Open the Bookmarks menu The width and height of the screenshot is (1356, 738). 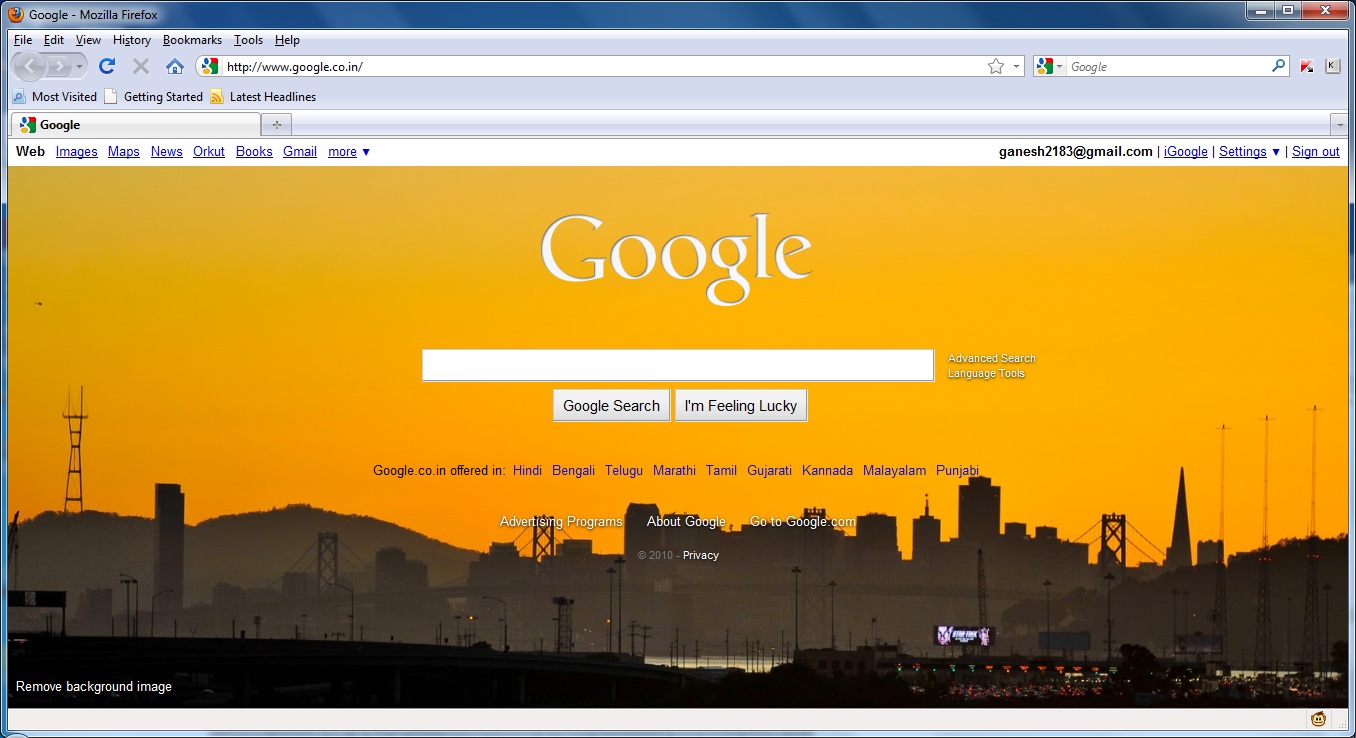[192, 40]
